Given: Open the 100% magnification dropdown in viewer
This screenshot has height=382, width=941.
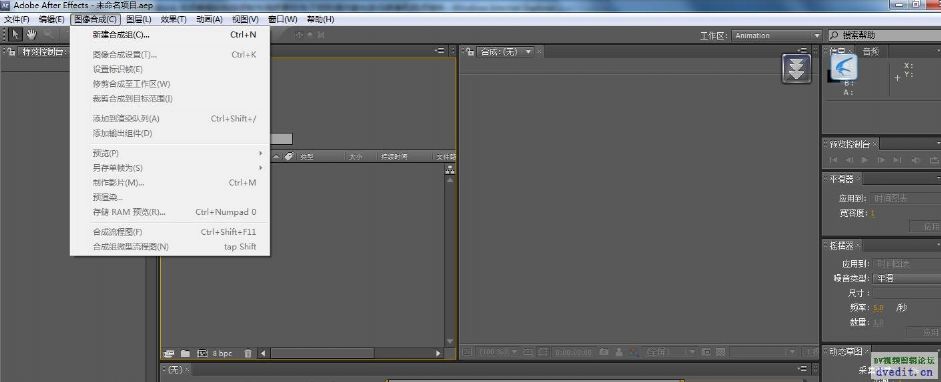Looking at the screenshot, I should point(498,352).
